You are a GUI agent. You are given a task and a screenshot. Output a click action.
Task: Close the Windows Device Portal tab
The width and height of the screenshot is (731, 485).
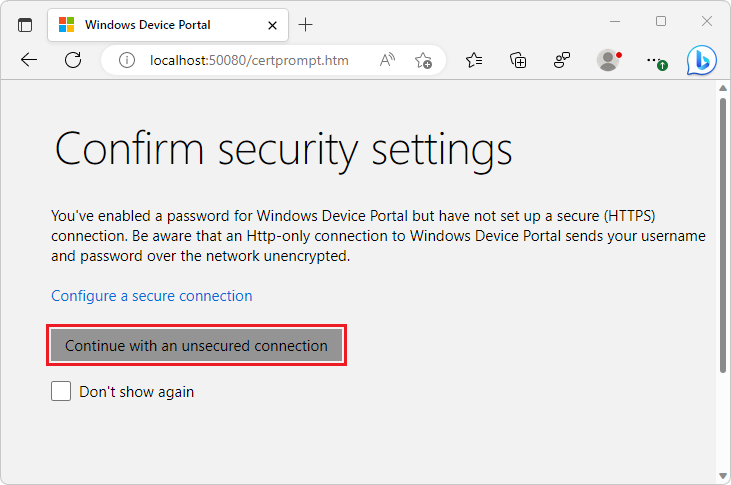(273, 25)
